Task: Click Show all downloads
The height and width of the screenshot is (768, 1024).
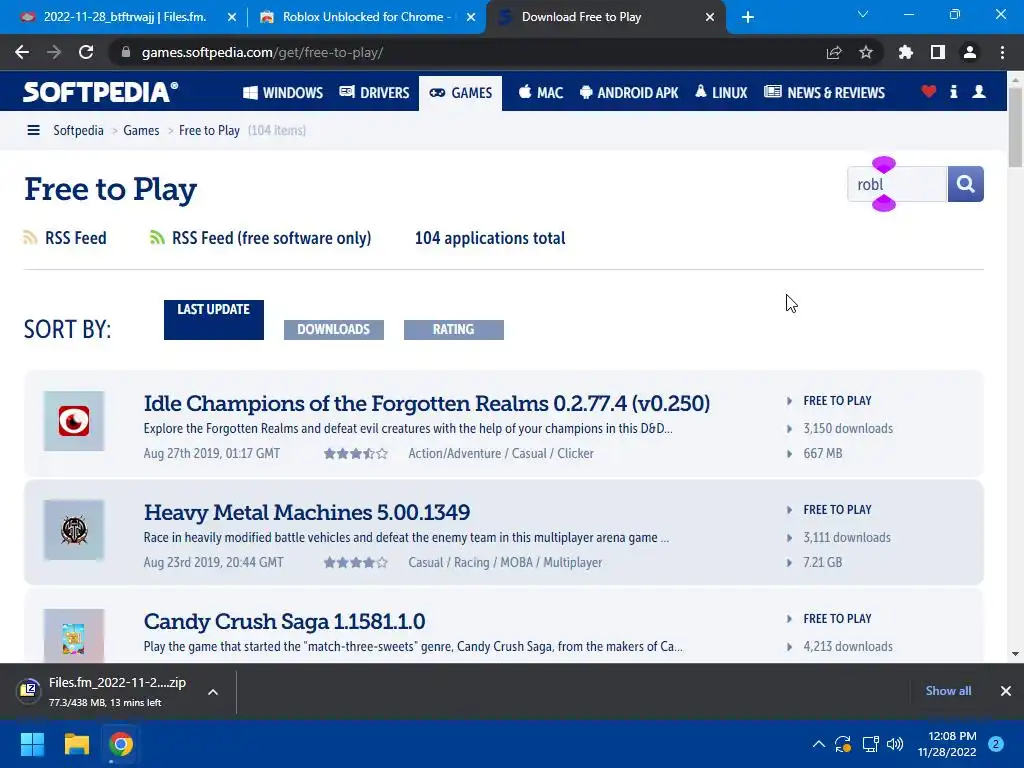Action: point(948,691)
